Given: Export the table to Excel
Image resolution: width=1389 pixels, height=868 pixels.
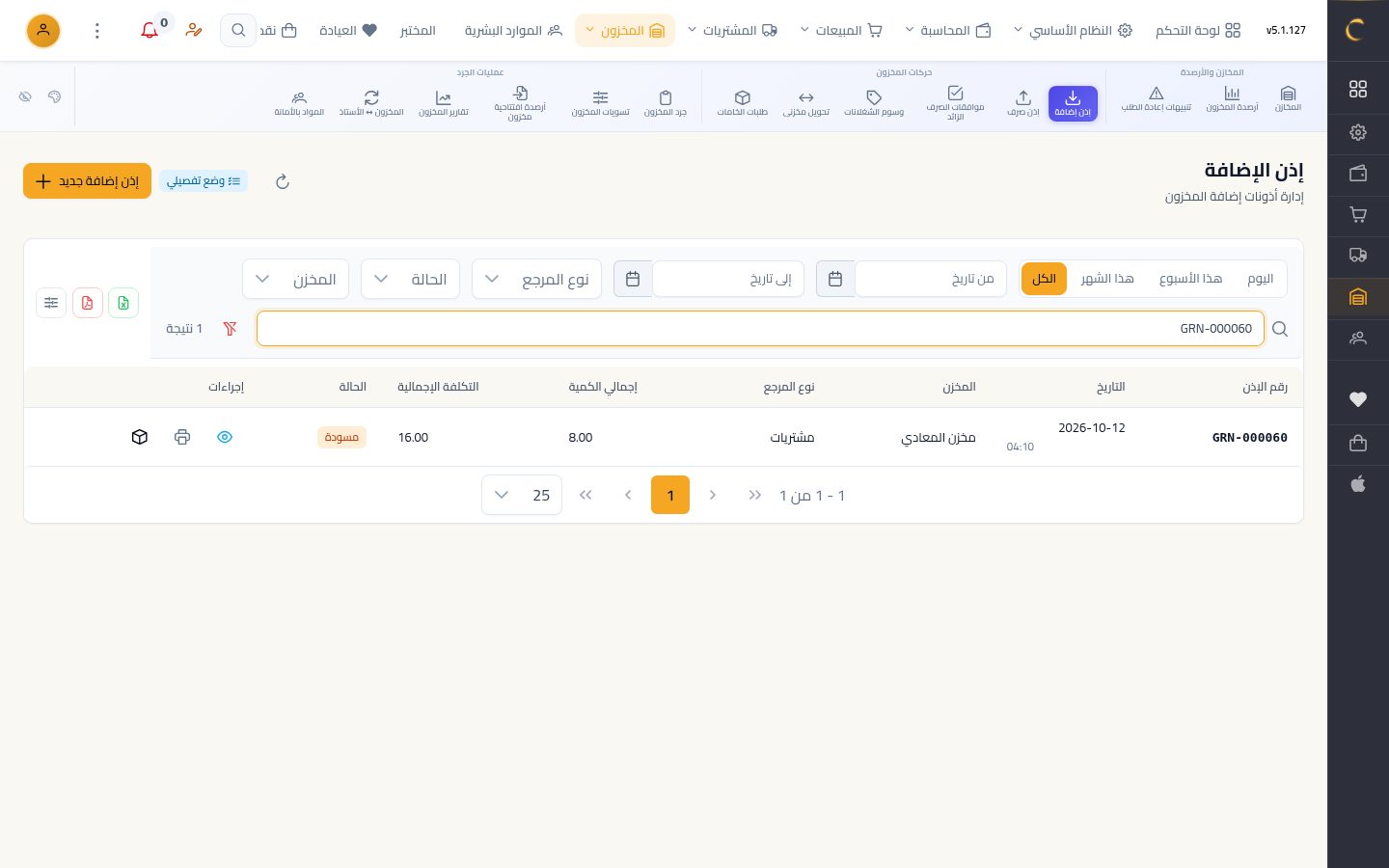Looking at the screenshot, I should click(x=123, y=303).
